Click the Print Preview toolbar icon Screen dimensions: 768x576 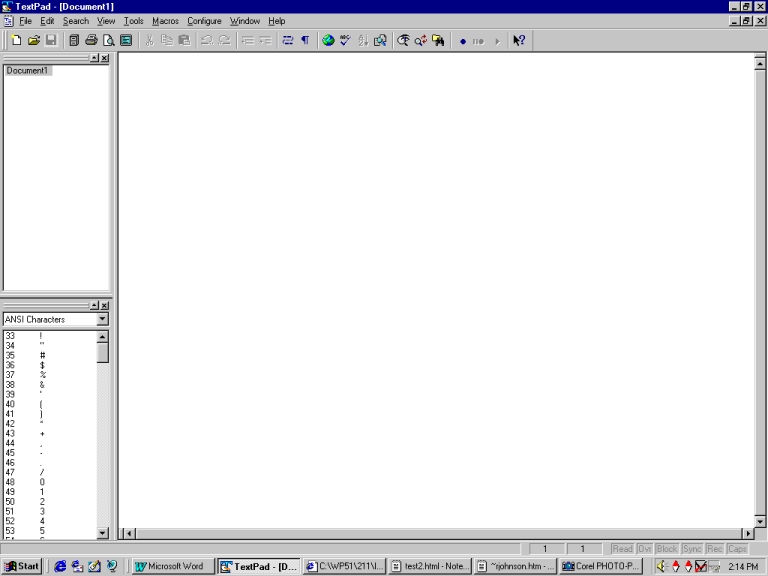click(108, 41)
